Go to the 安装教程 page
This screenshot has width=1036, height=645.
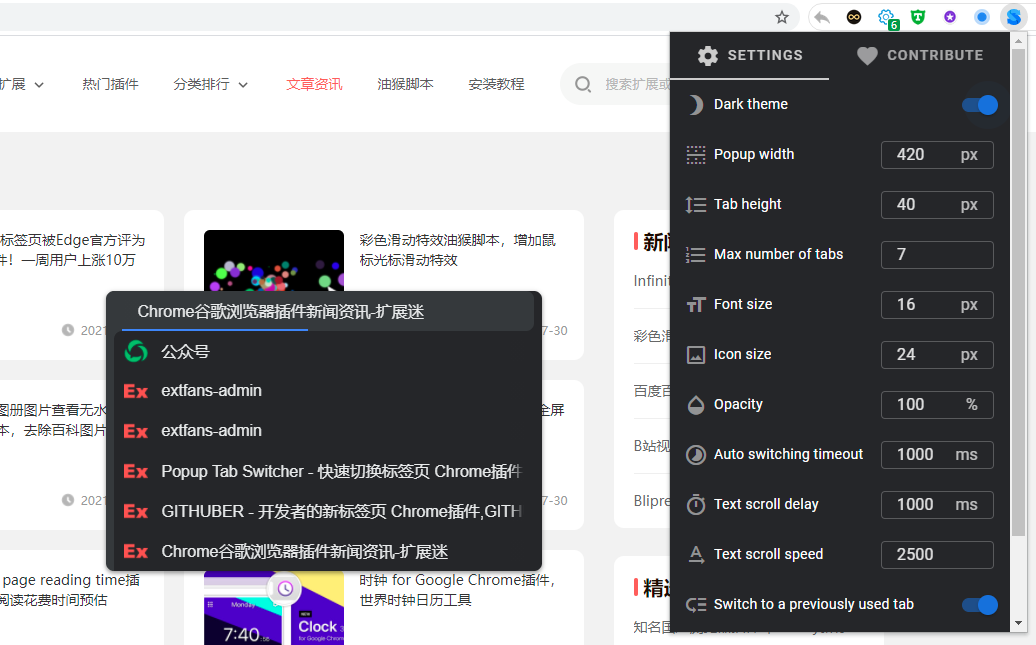click(496, 84)
